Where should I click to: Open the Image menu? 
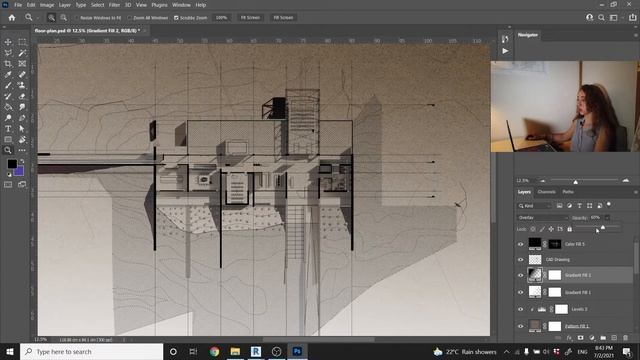pyautogui.click(x=47, y=5)
